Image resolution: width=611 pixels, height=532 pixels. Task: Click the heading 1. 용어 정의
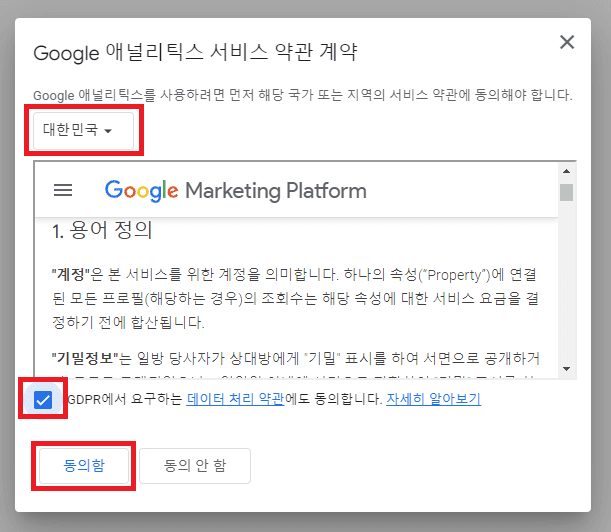pyautogui.click(x=102, y=230)
